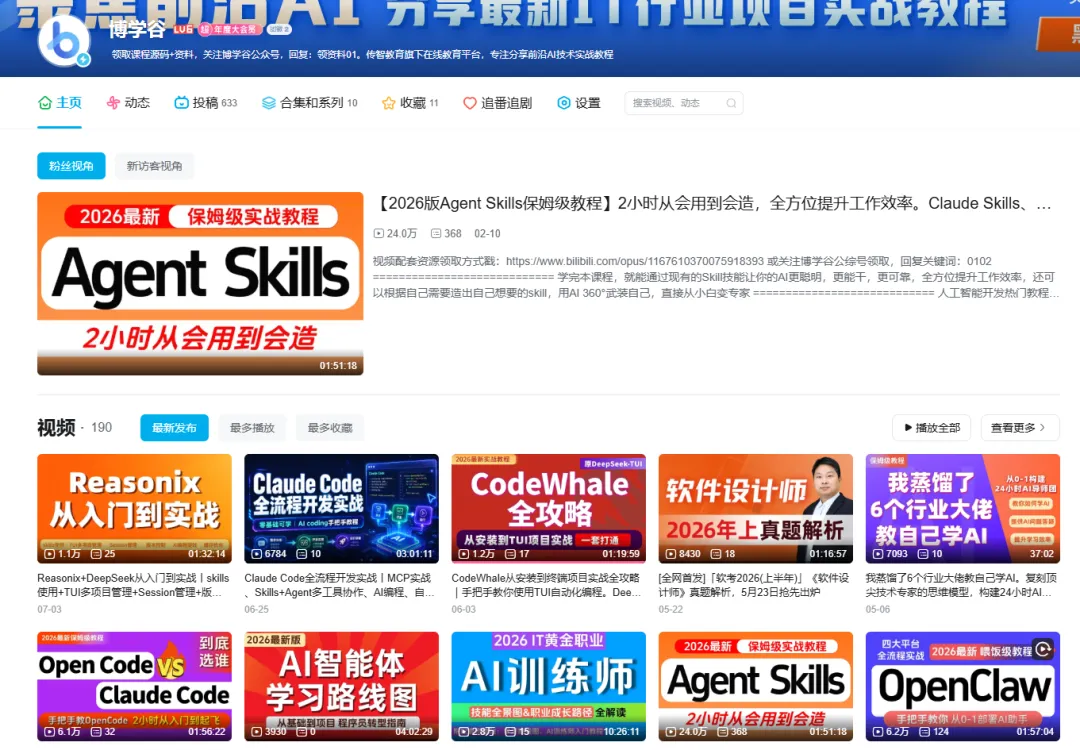Focus the 搜索视频、动态 search field
This screenshot has width=1080, height=750.
(x=683, y=103)
